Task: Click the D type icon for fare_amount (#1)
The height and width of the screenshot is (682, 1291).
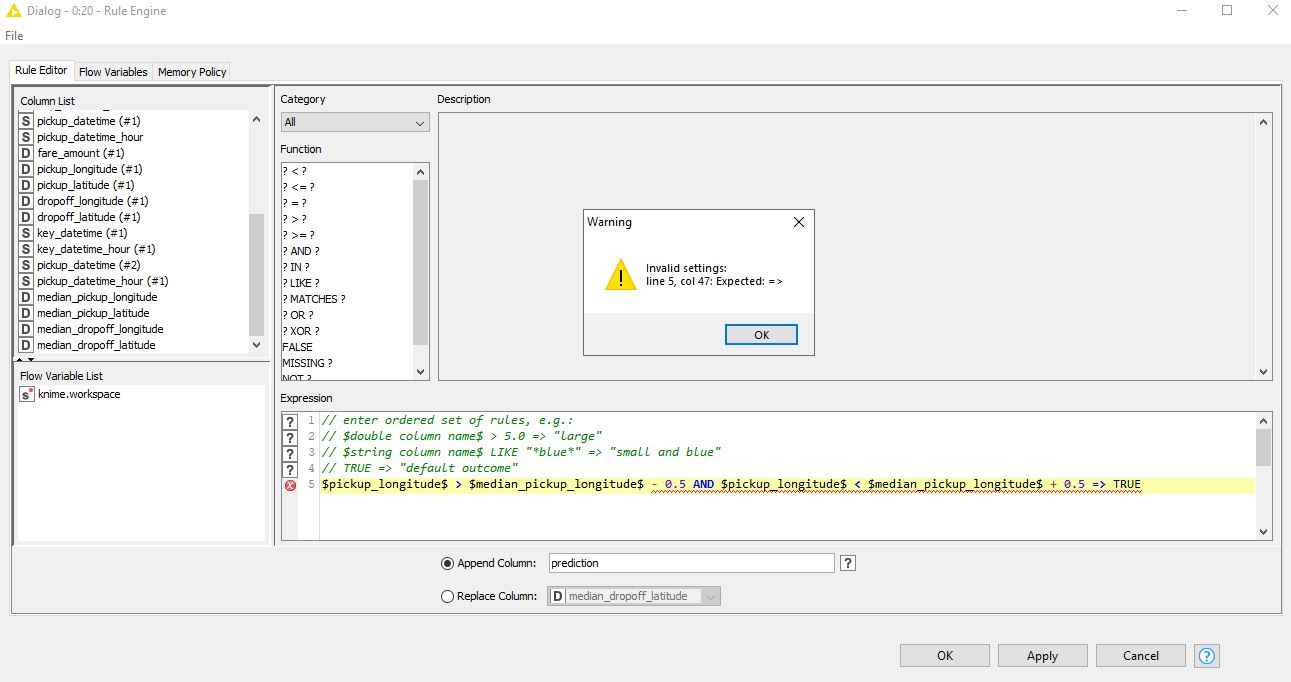Action: (x=27, y=153)
